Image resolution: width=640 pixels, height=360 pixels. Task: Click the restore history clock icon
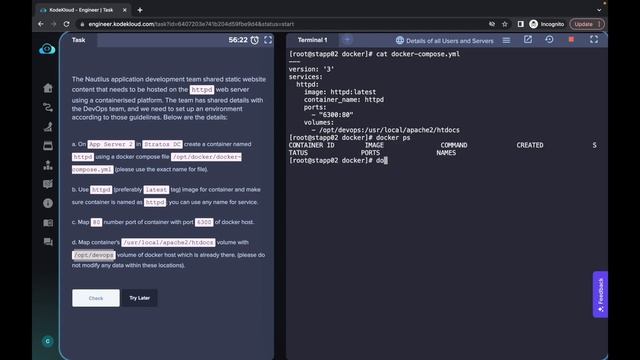549,40
